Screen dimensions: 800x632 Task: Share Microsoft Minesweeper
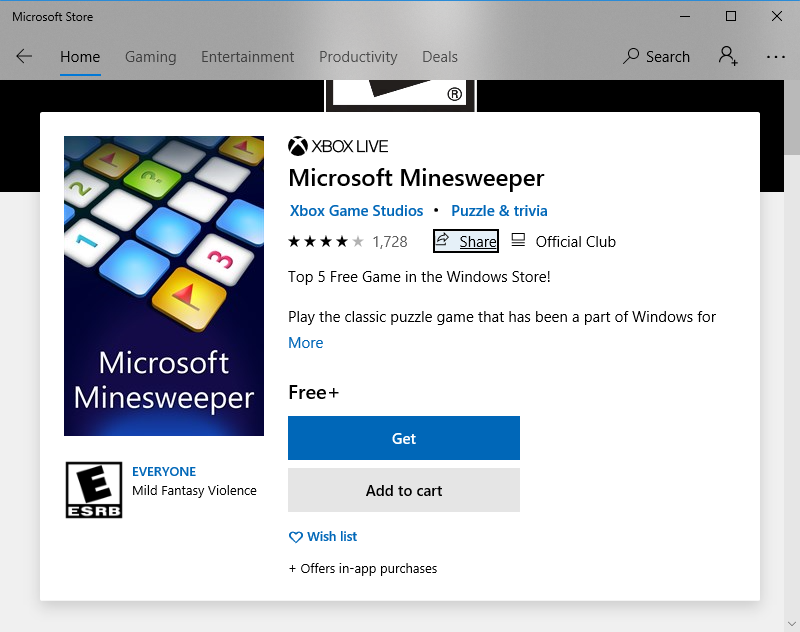[466, 241]
